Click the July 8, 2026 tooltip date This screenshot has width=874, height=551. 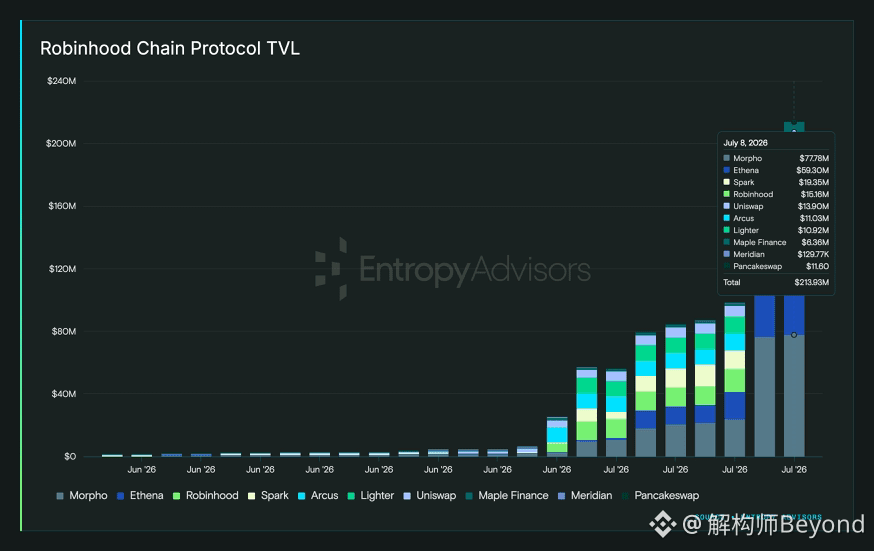tap(745, 143)
